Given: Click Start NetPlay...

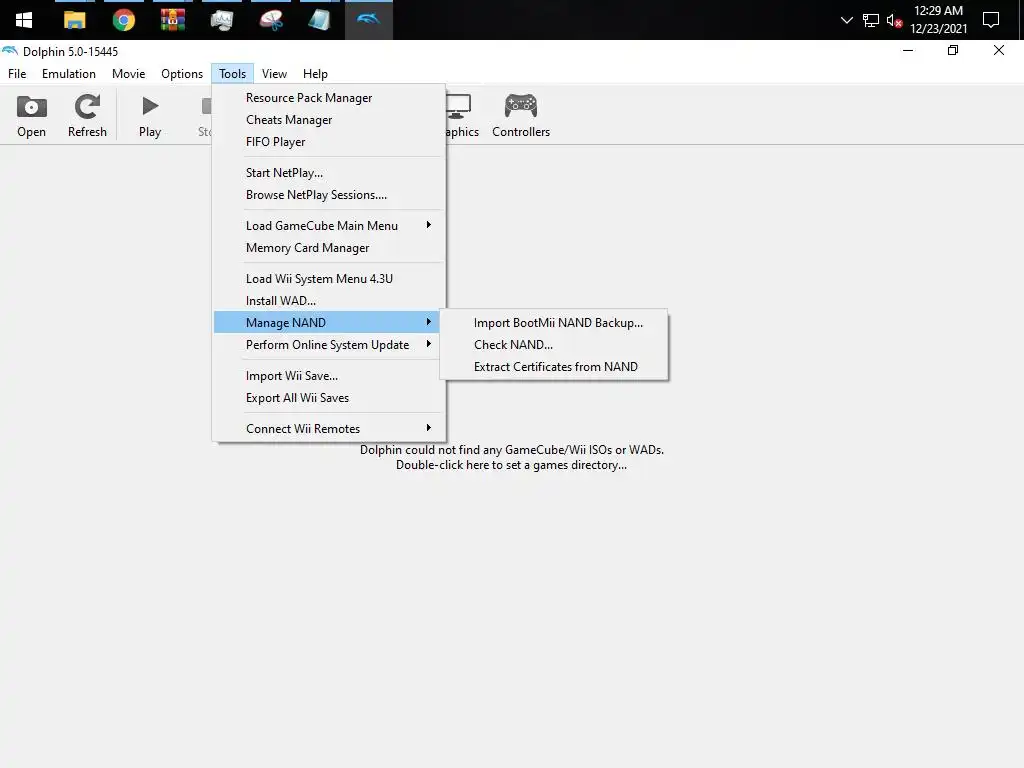Looking at the screenshot, I should 329,173.
